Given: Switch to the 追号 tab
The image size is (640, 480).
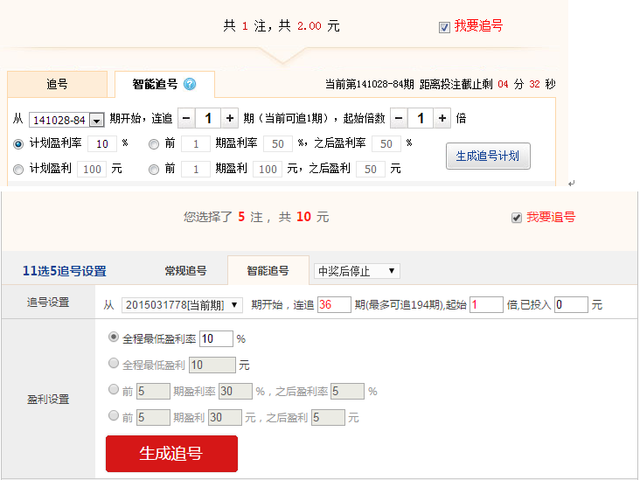Looking at the screenshot, I should tap(57, 84).
